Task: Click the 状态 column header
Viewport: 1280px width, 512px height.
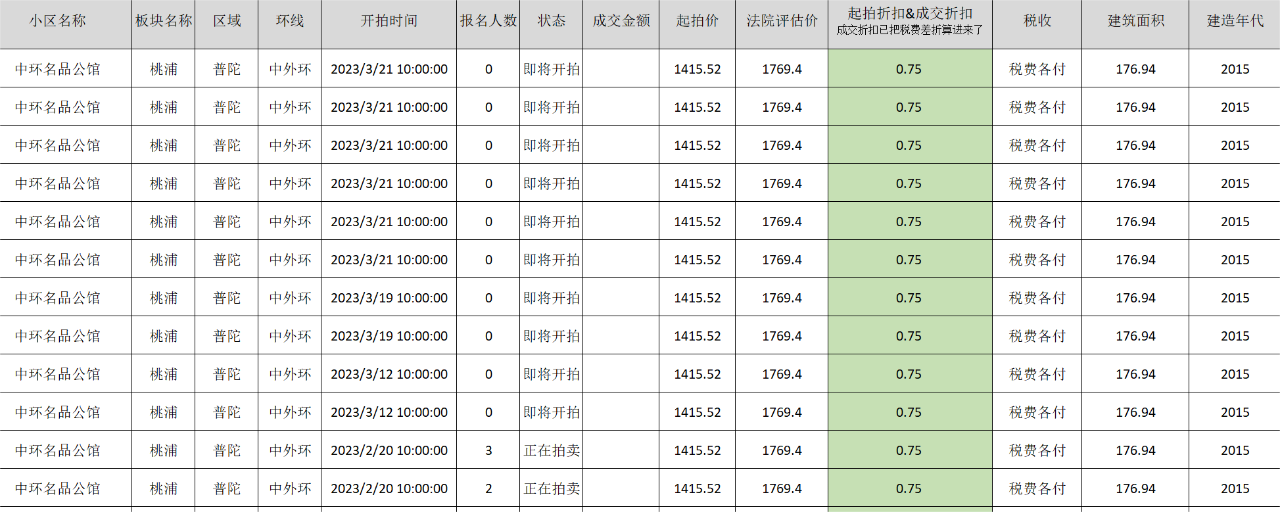Action: coord(551,21)
